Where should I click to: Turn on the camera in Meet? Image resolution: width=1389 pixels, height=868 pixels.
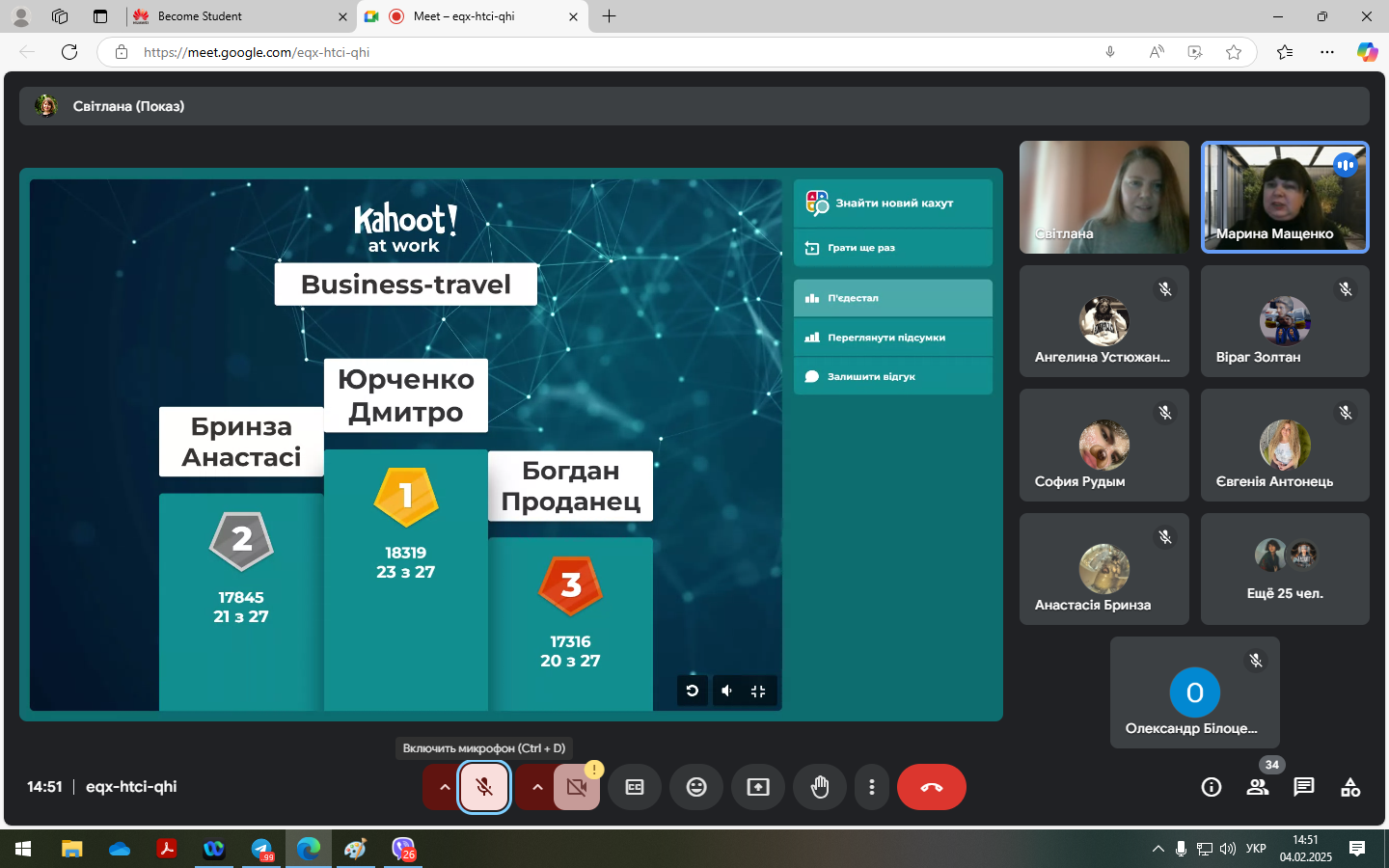click(577, 787)
